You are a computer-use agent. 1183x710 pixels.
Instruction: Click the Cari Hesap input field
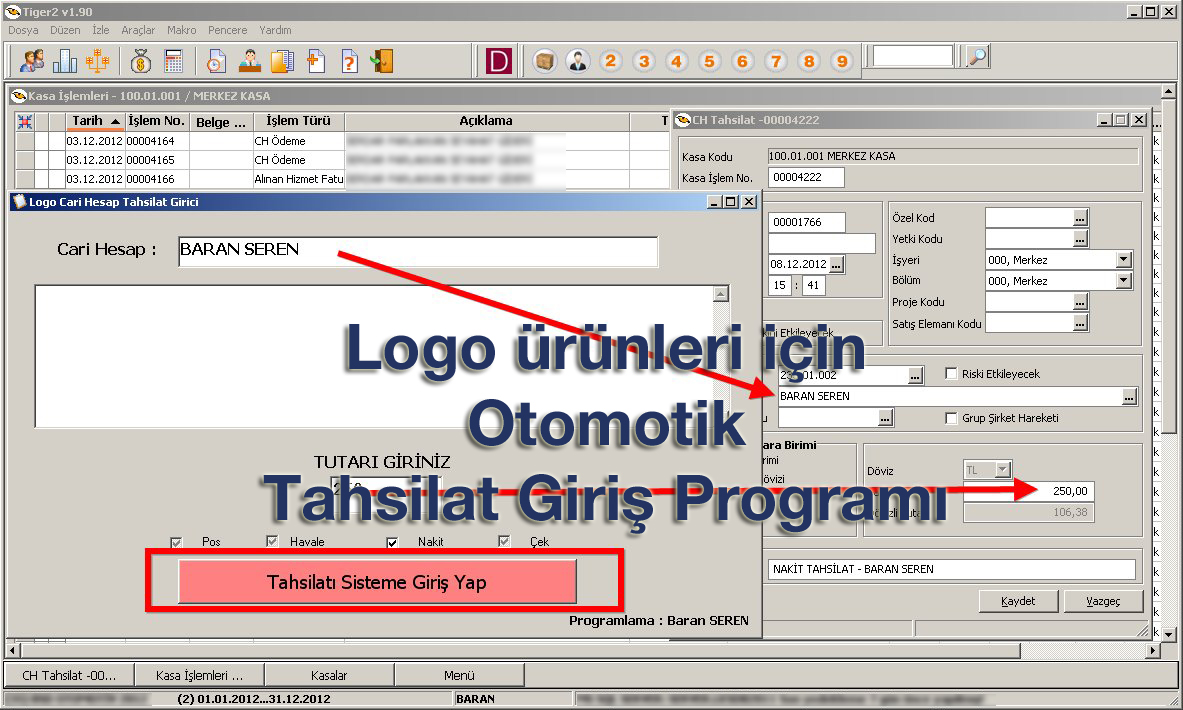click(x=418, y=250)
